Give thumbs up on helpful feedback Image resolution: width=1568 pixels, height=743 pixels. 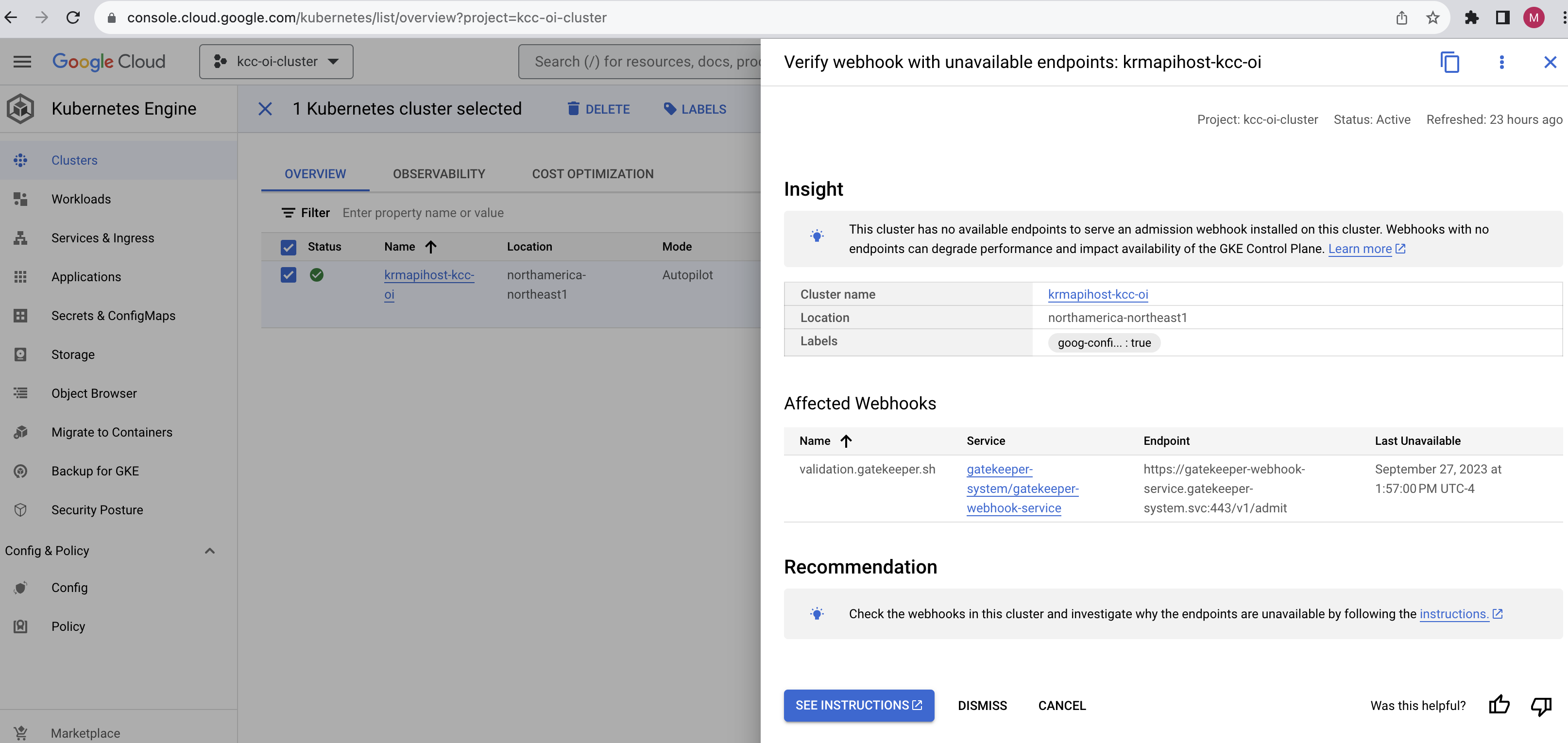tap(1499, 705)
